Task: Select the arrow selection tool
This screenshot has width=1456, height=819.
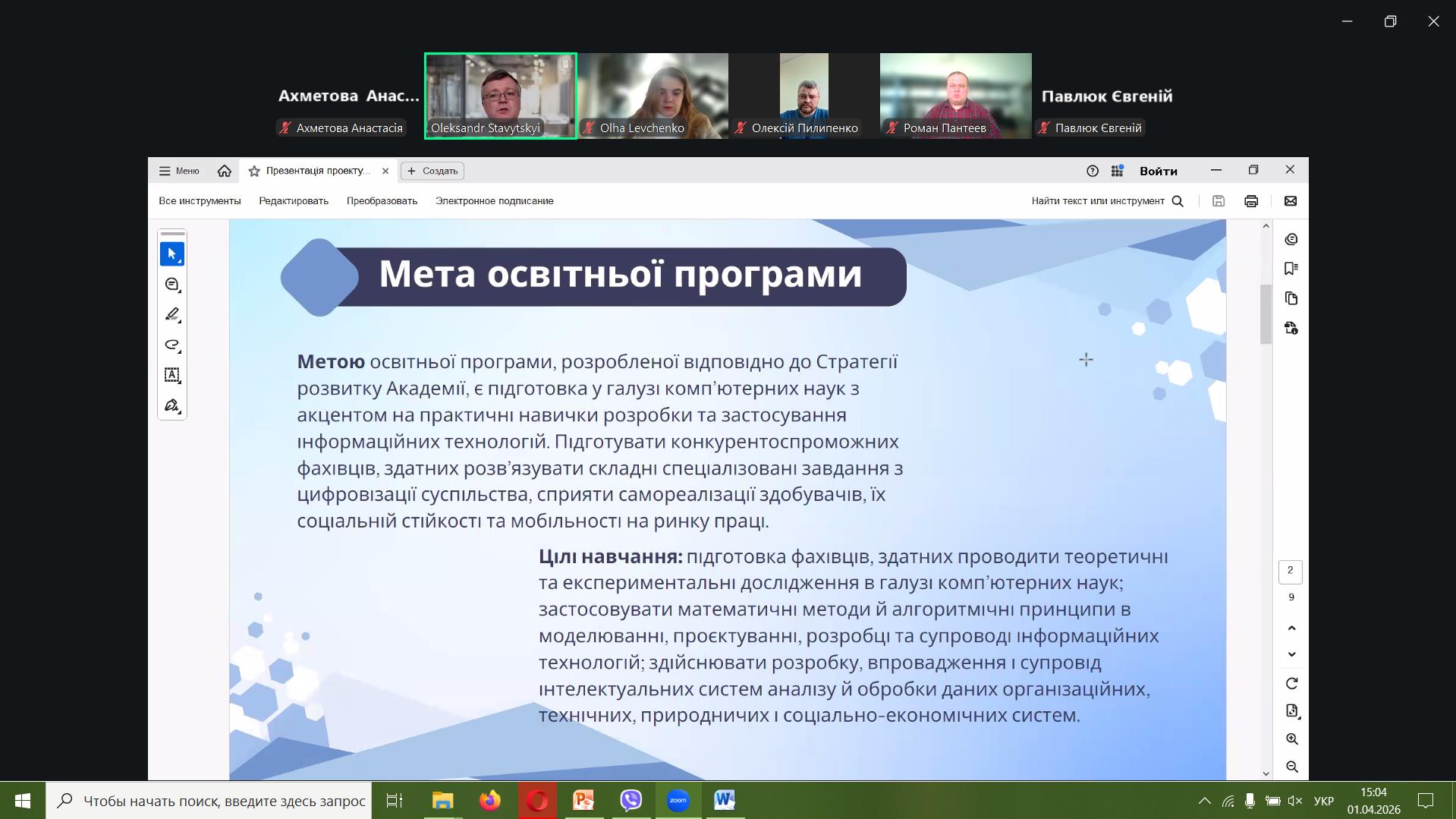Action: [x=172, y=254]
